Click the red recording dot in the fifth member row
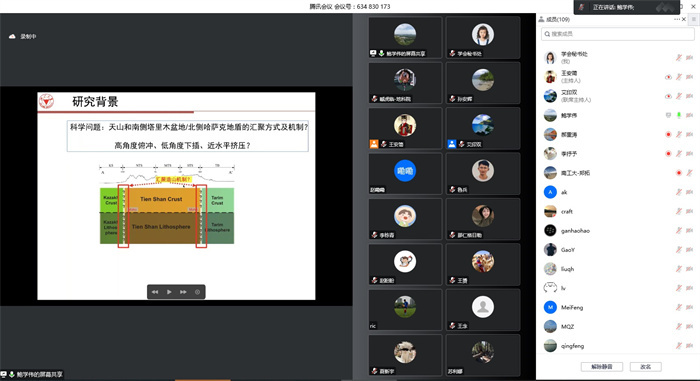Image resolution: width=700 pixels, height=381 pixels. tap(668, 134)
